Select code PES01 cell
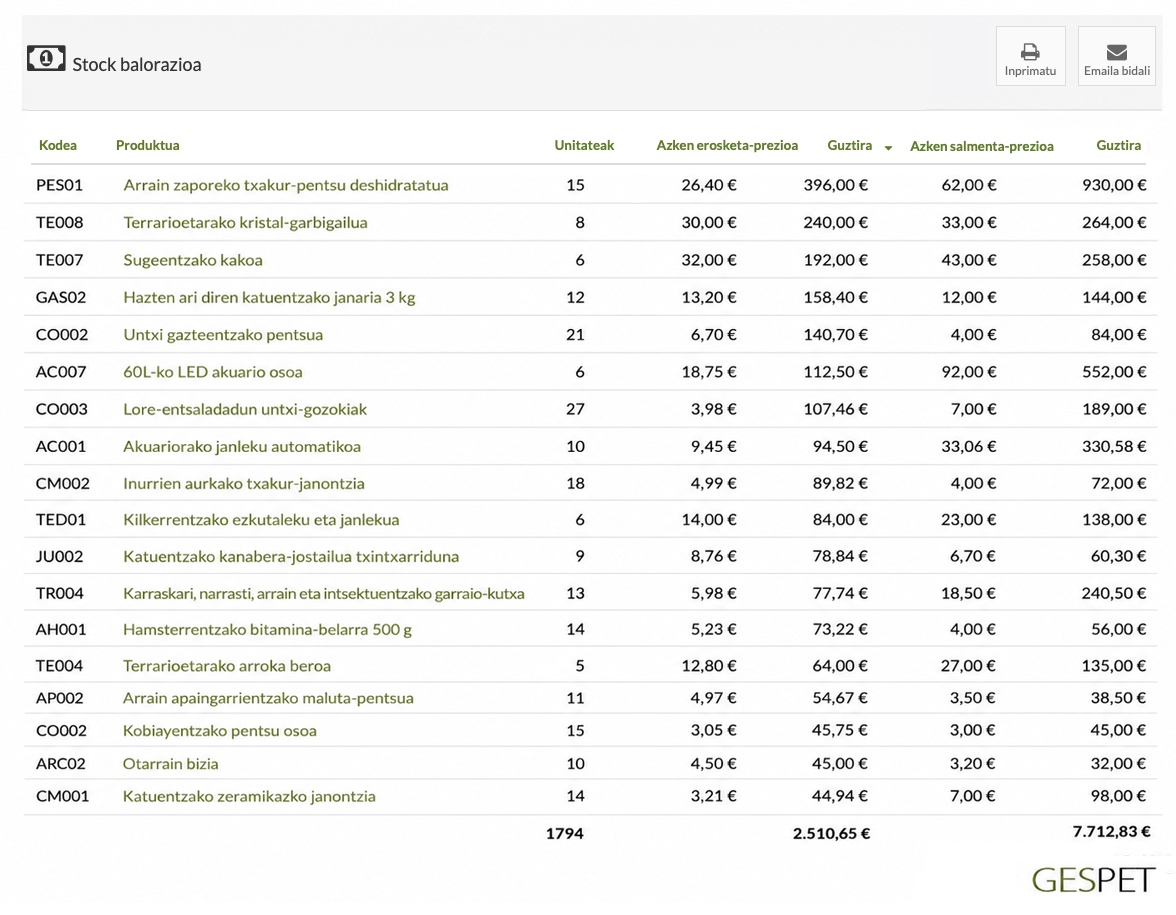The width and height of the screenshot is (1176, 915). coord(59,185)
